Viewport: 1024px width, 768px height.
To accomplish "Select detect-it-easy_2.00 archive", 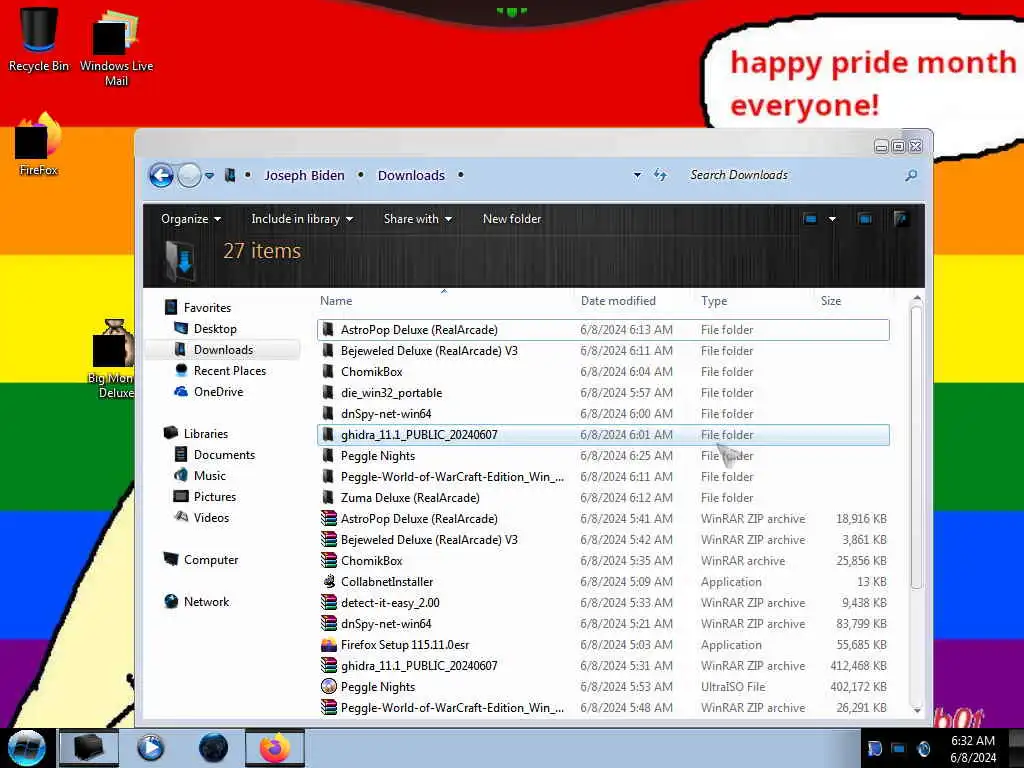I will (390, 603).
